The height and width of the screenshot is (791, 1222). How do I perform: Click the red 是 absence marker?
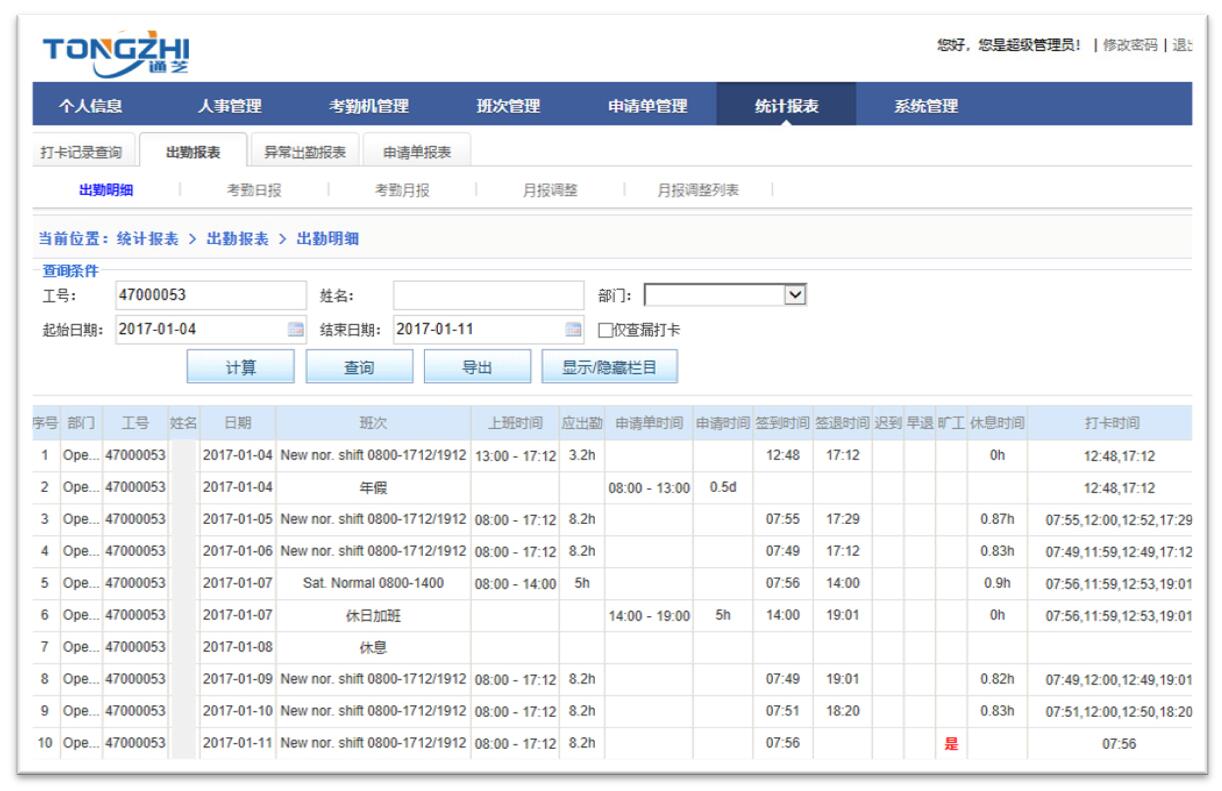(x=951, y=744)
